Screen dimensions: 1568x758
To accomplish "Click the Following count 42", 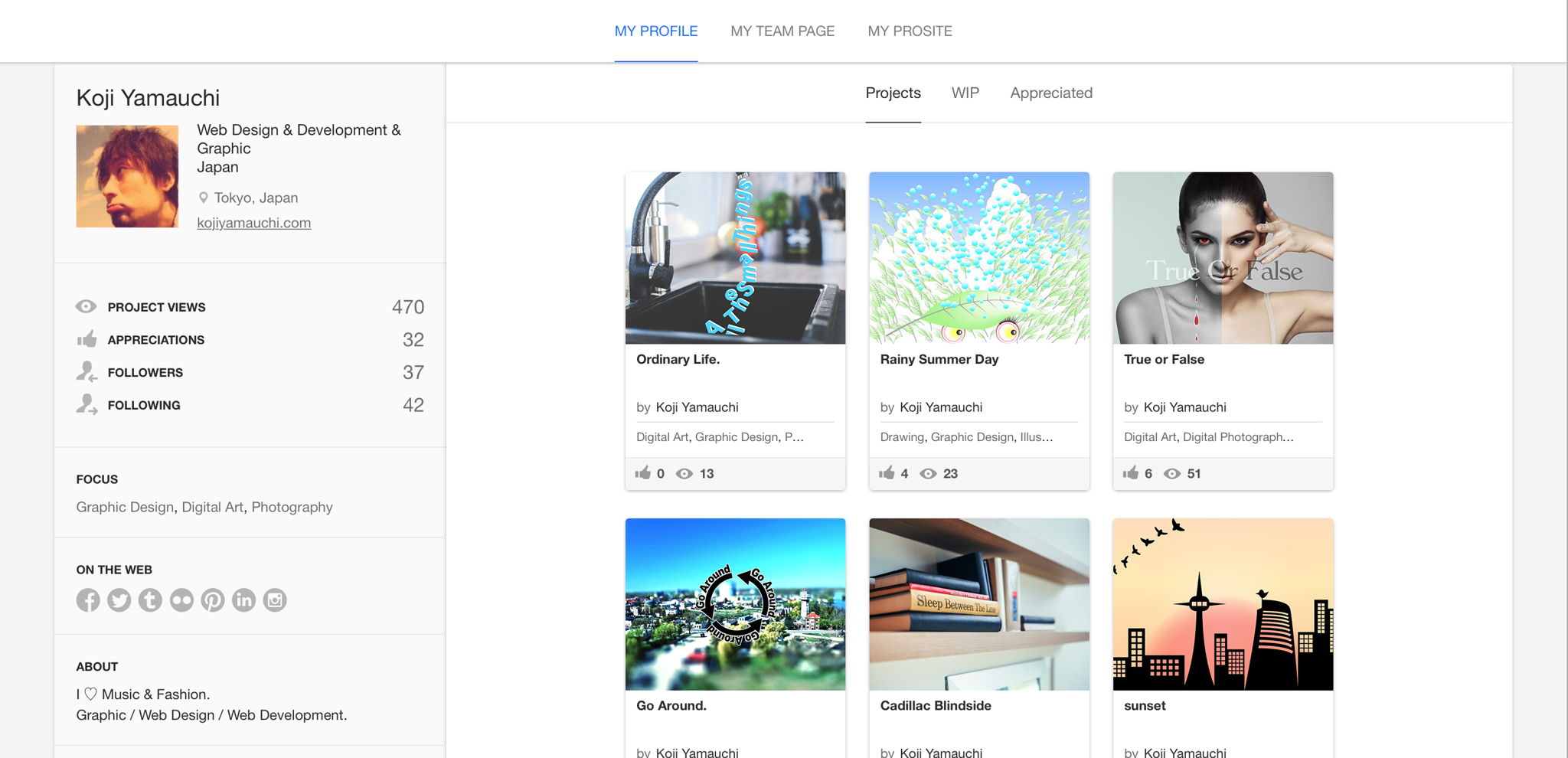I will [413, 405].
